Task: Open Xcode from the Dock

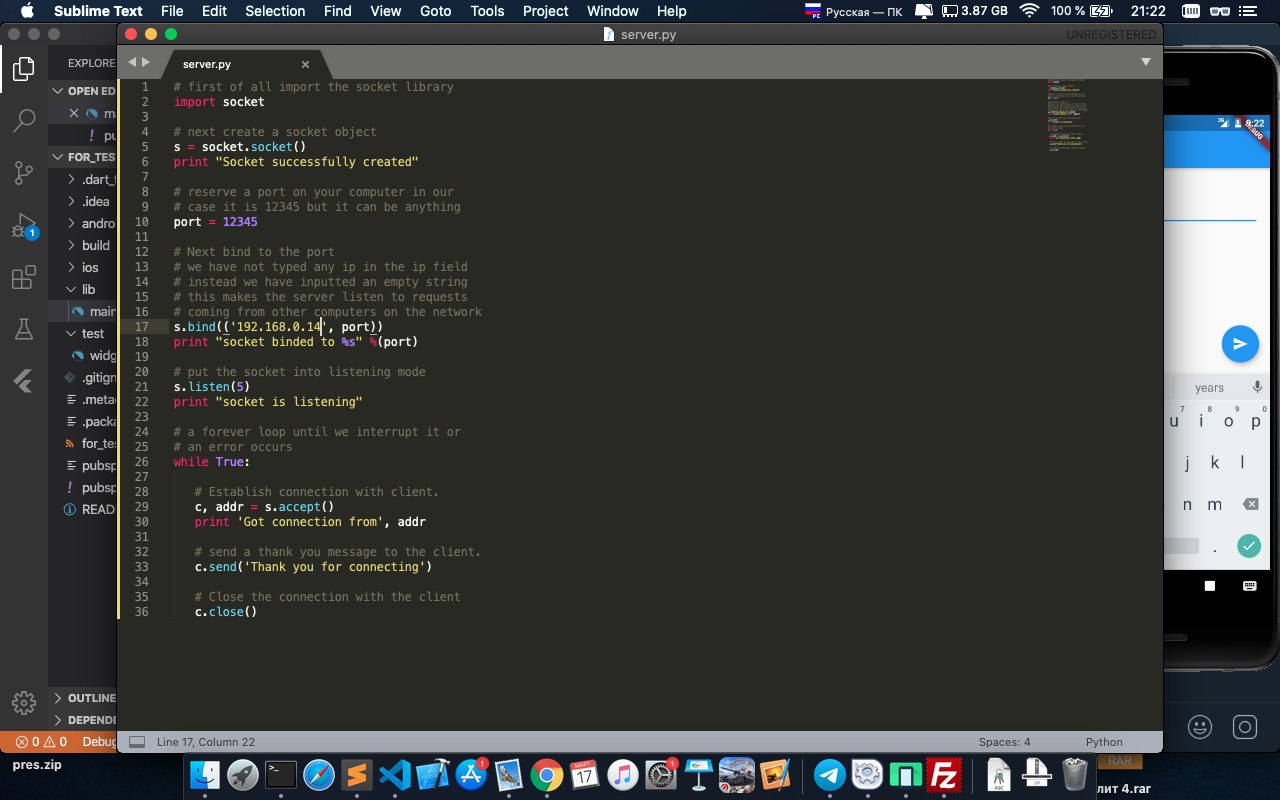Action: [433, 775]
